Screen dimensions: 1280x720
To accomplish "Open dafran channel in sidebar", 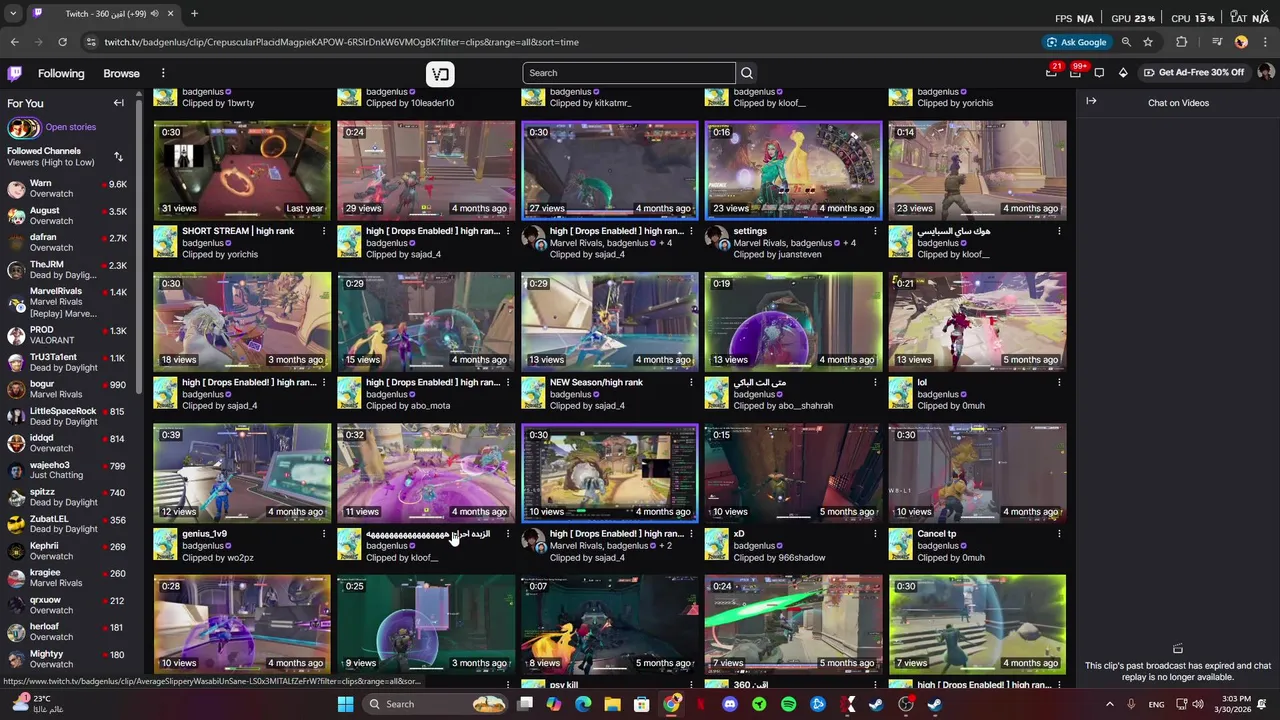I will pyautogui.click(x=68, y=242).
